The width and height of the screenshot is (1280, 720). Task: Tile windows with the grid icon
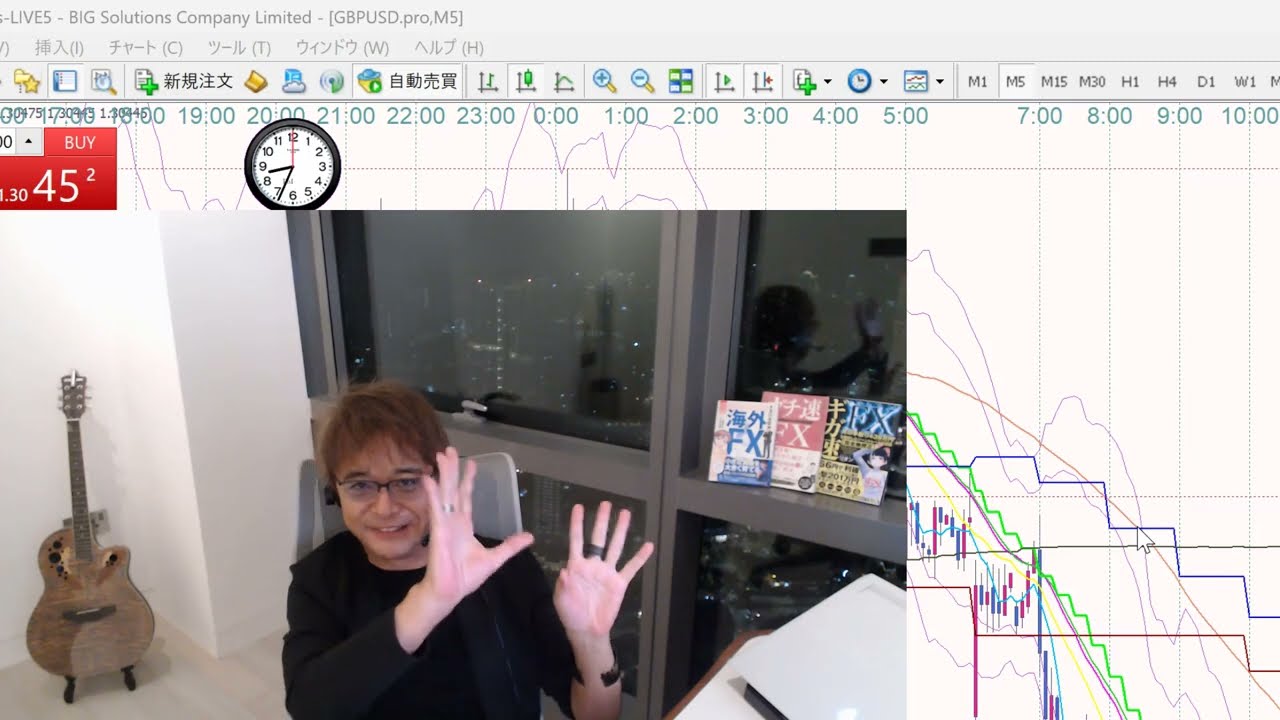tap(681, 81)
